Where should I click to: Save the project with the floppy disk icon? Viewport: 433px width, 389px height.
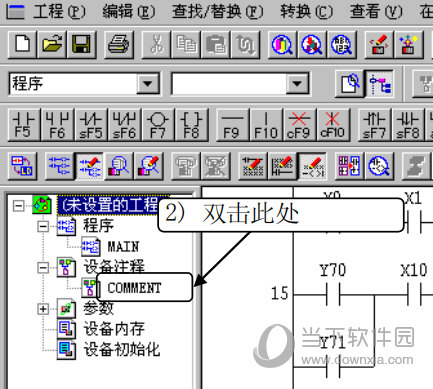tap(82, 44)
